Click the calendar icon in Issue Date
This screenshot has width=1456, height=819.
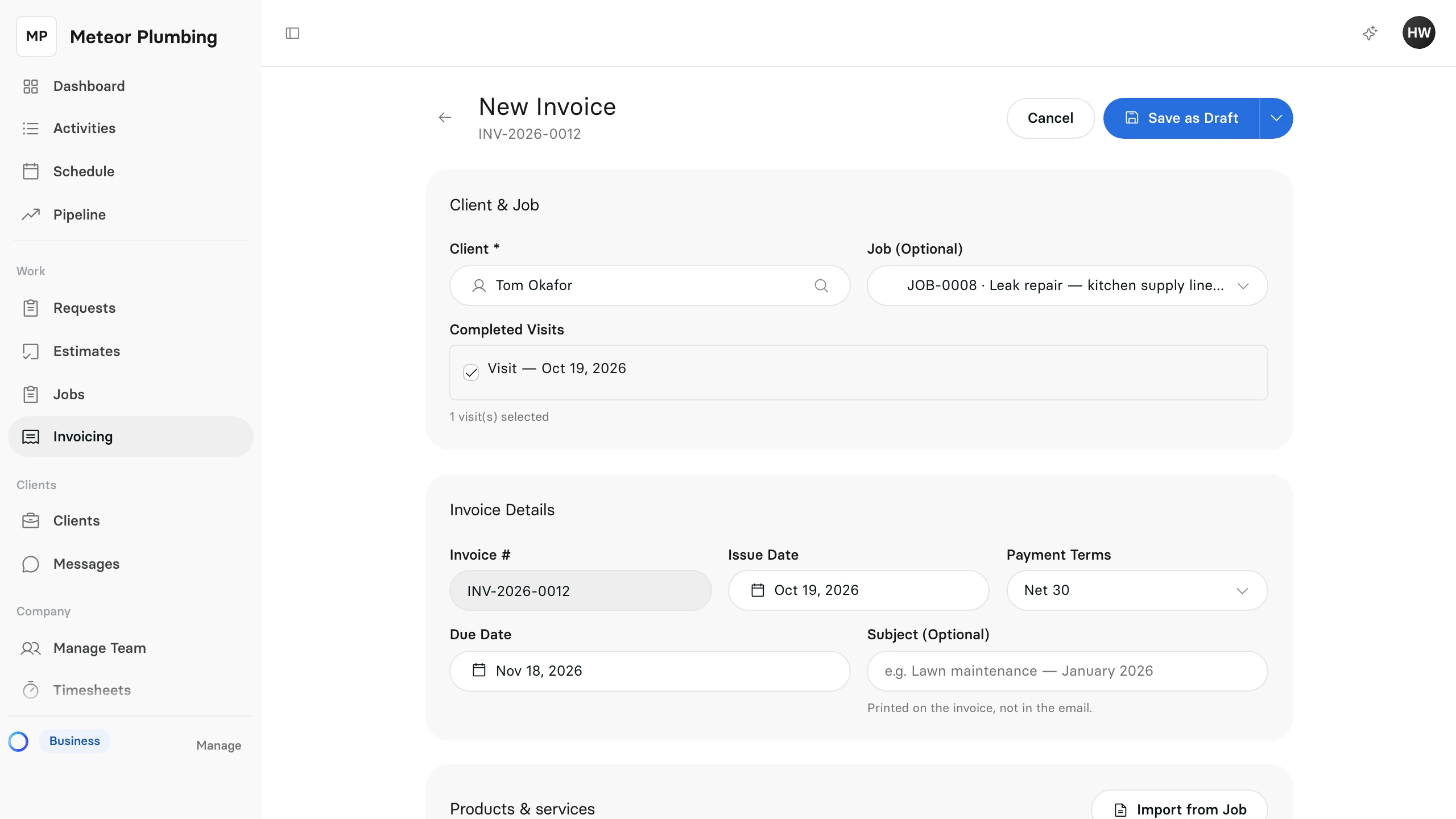click(x=758, y=590)
